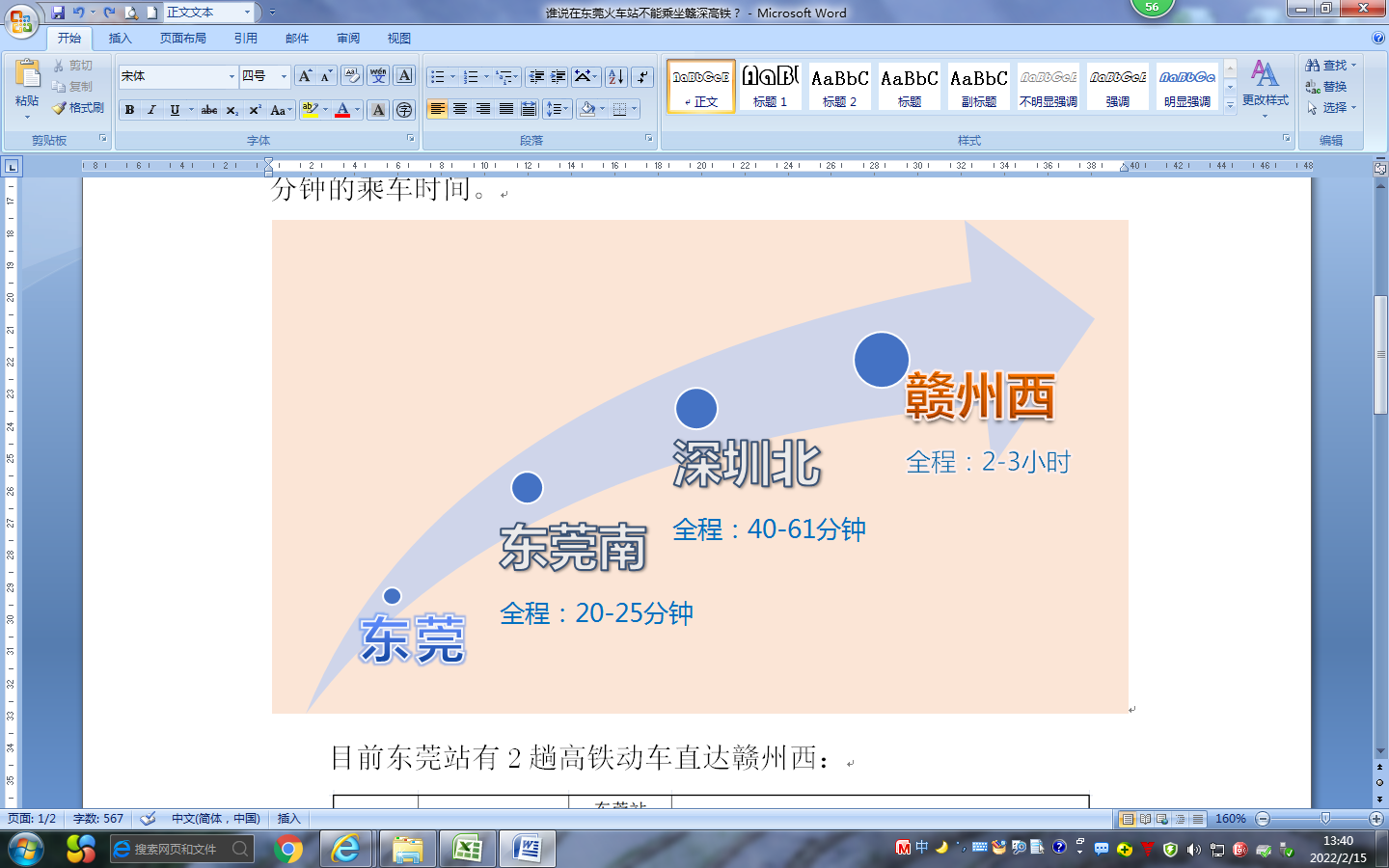Apply character shading
This screenshot has width=1389, height=868.
(x=378, y=110)
